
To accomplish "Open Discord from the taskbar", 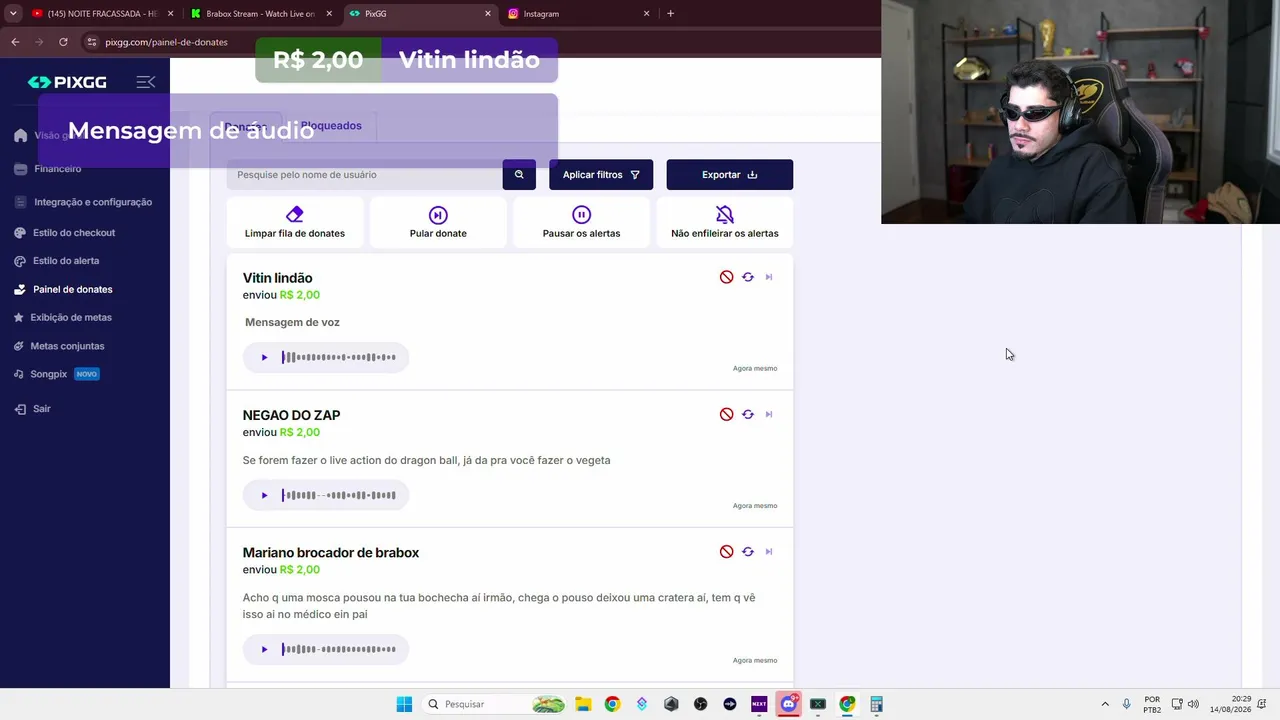I will (788, 704).
